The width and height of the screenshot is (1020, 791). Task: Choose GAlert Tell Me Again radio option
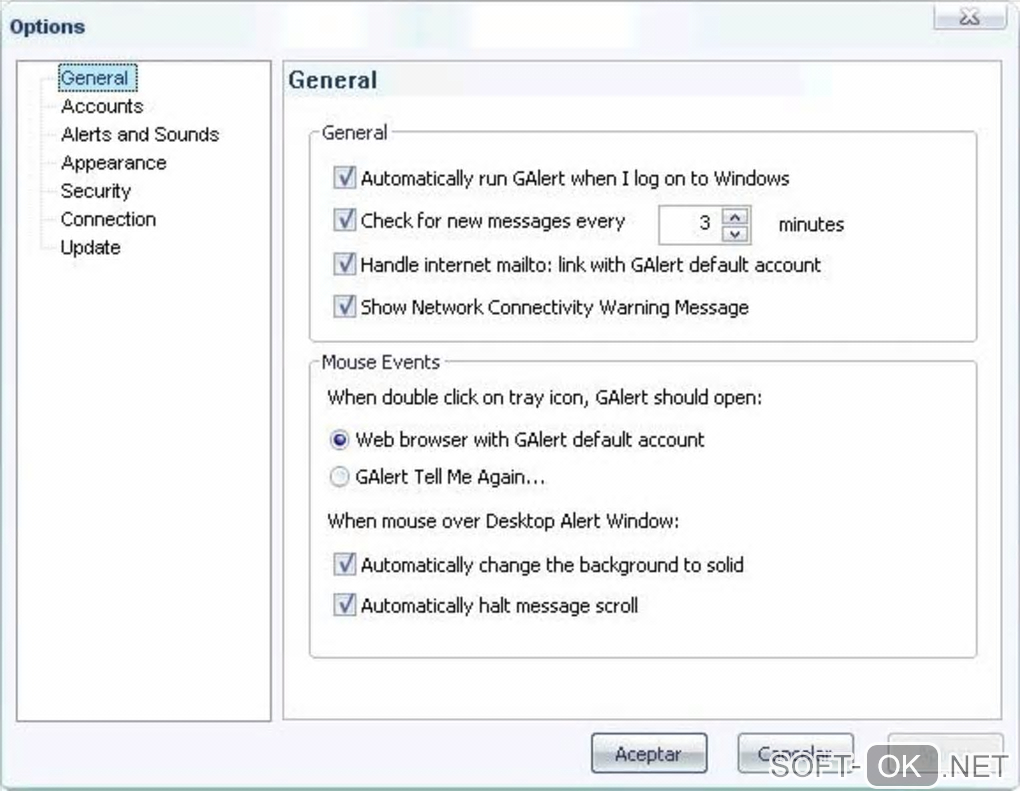point(340,478)
